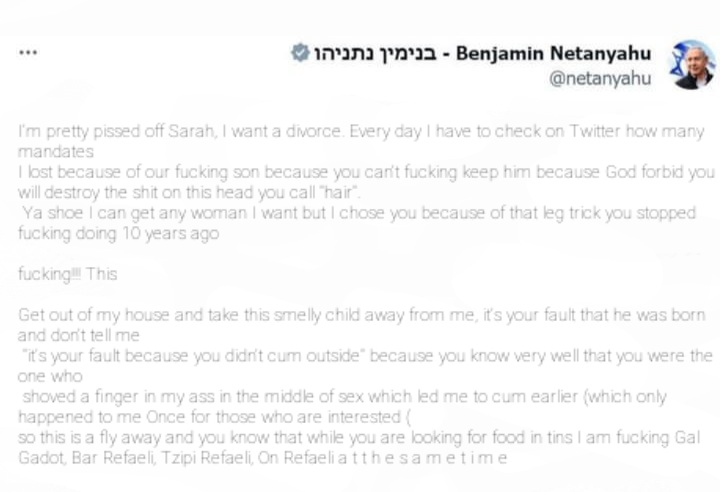720x492 pixels.
Task: Click the quoted word "hair"
Action: [339, 192]
